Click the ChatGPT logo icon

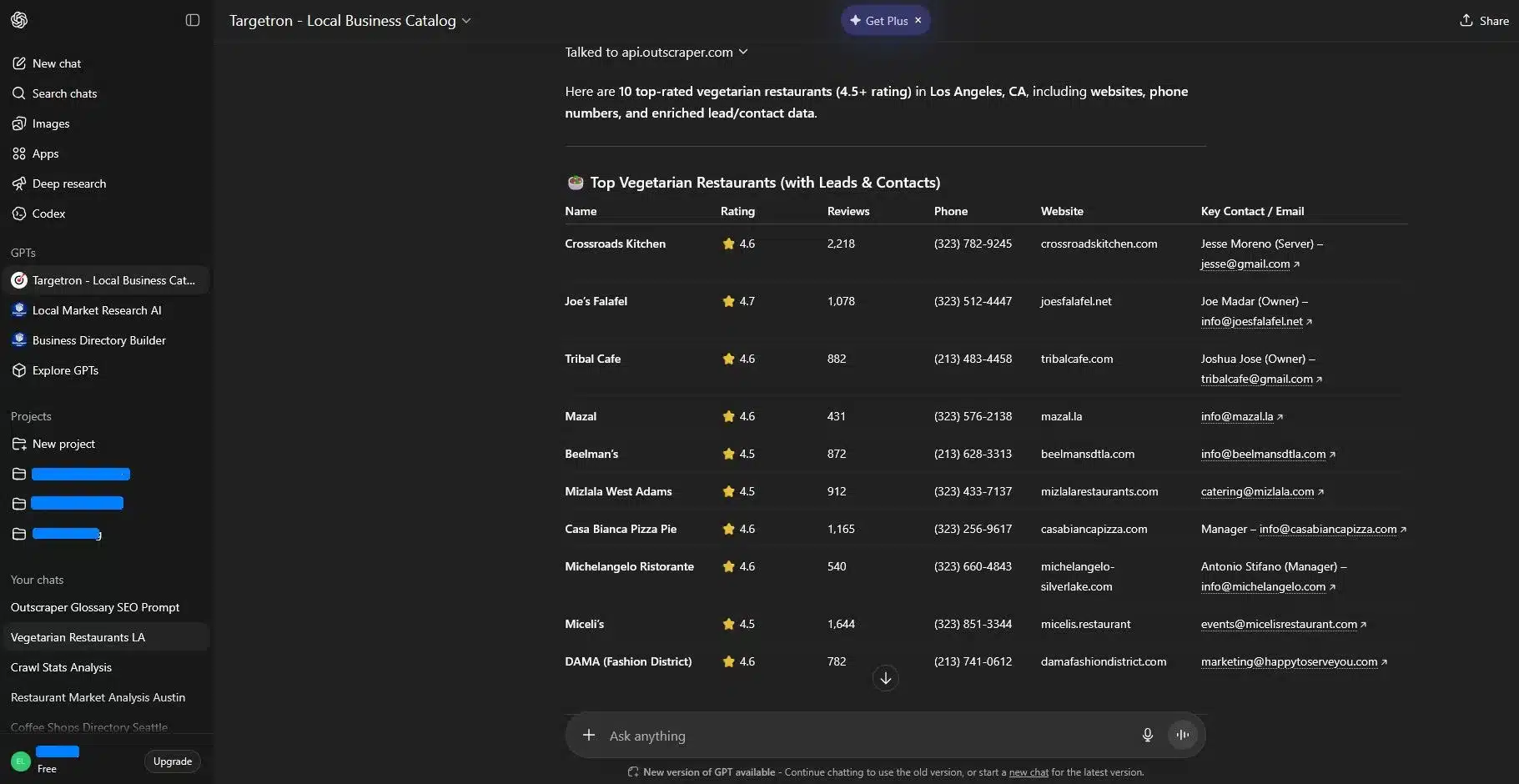[19, 20]
